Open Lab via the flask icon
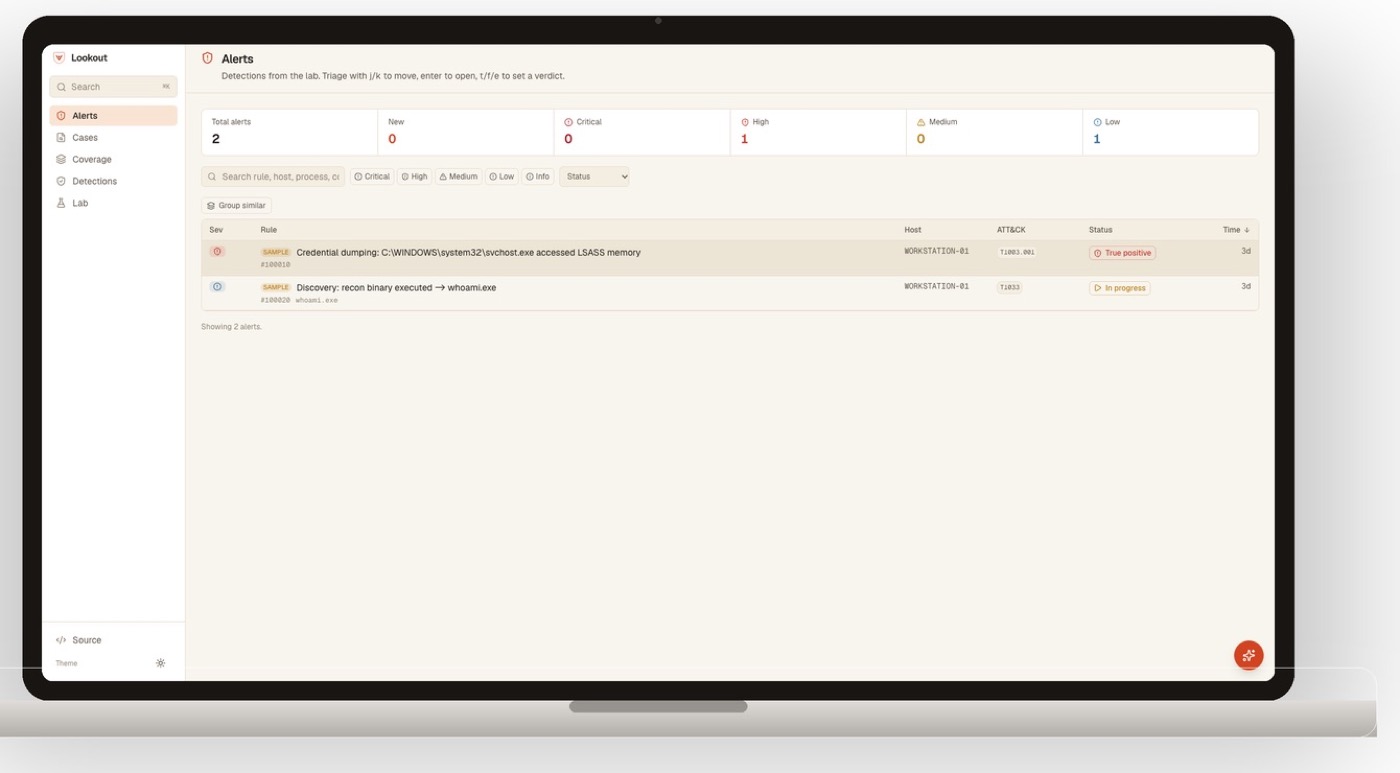The width and height of the screenshot is (1400, 773). coord(61,203)
